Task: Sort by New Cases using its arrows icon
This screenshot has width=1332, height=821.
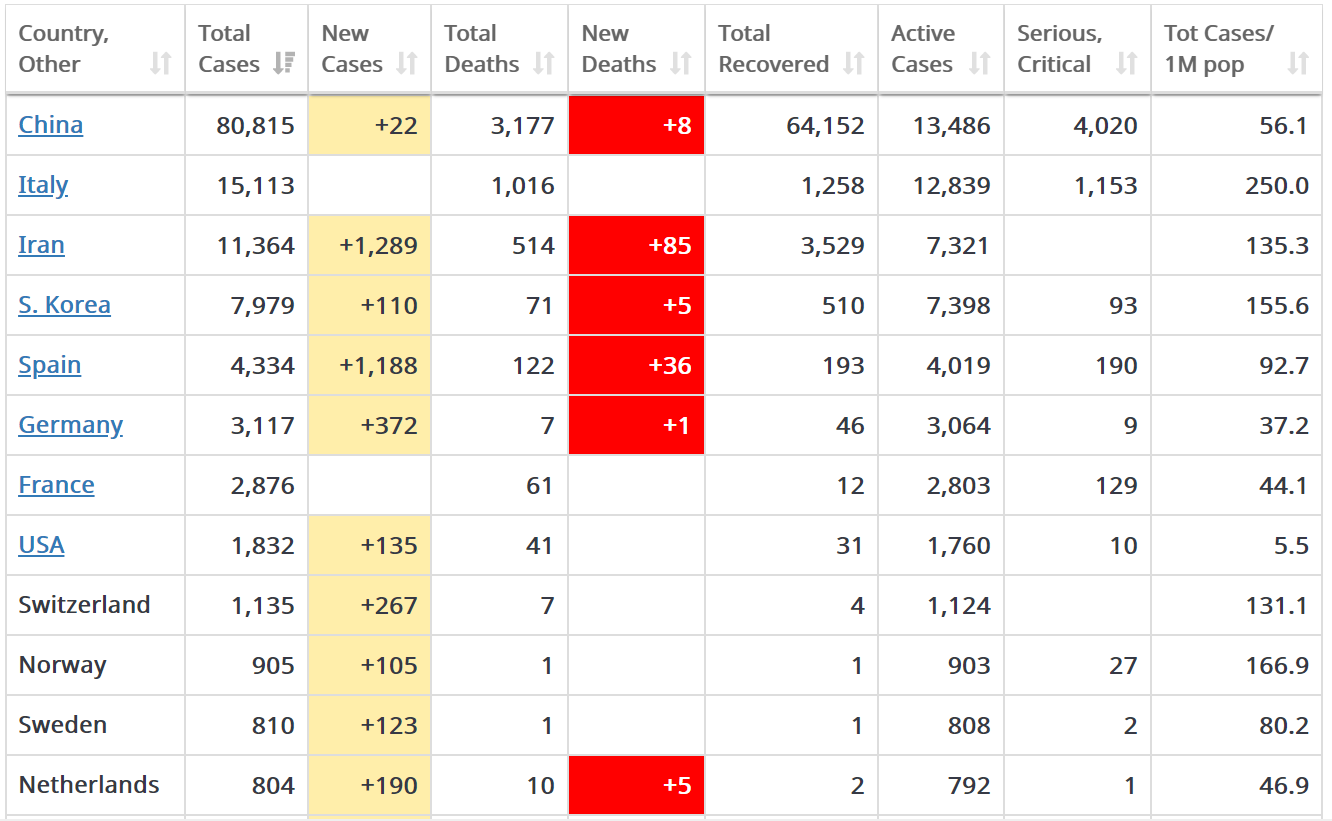Action: [x=407, y=64]
